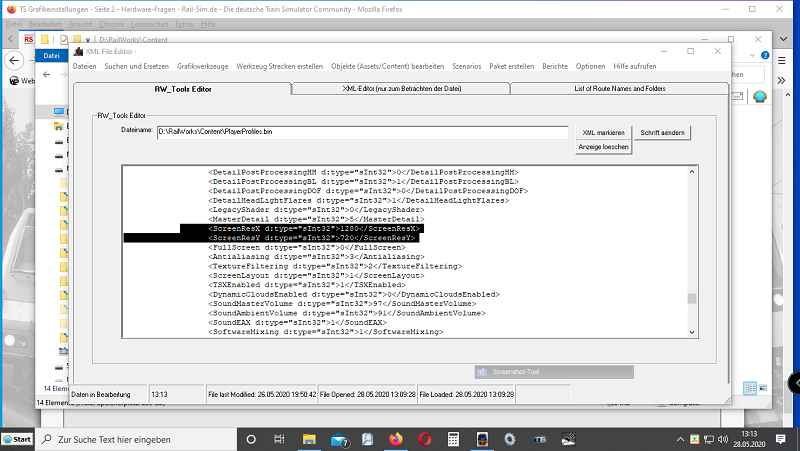
Task: Open the Optionen menu
Action: [x=590, y=66]
